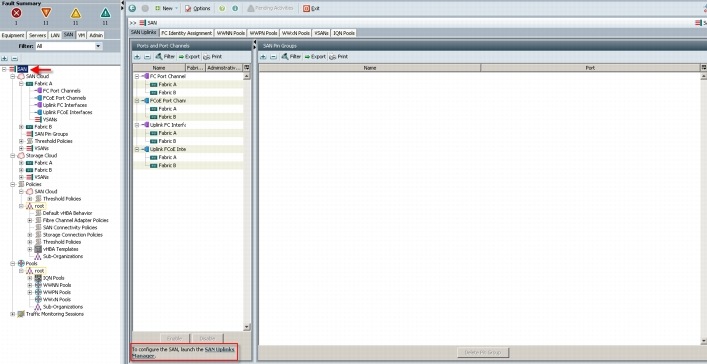
Task: Open the About info icon
Action: [235, 8]
